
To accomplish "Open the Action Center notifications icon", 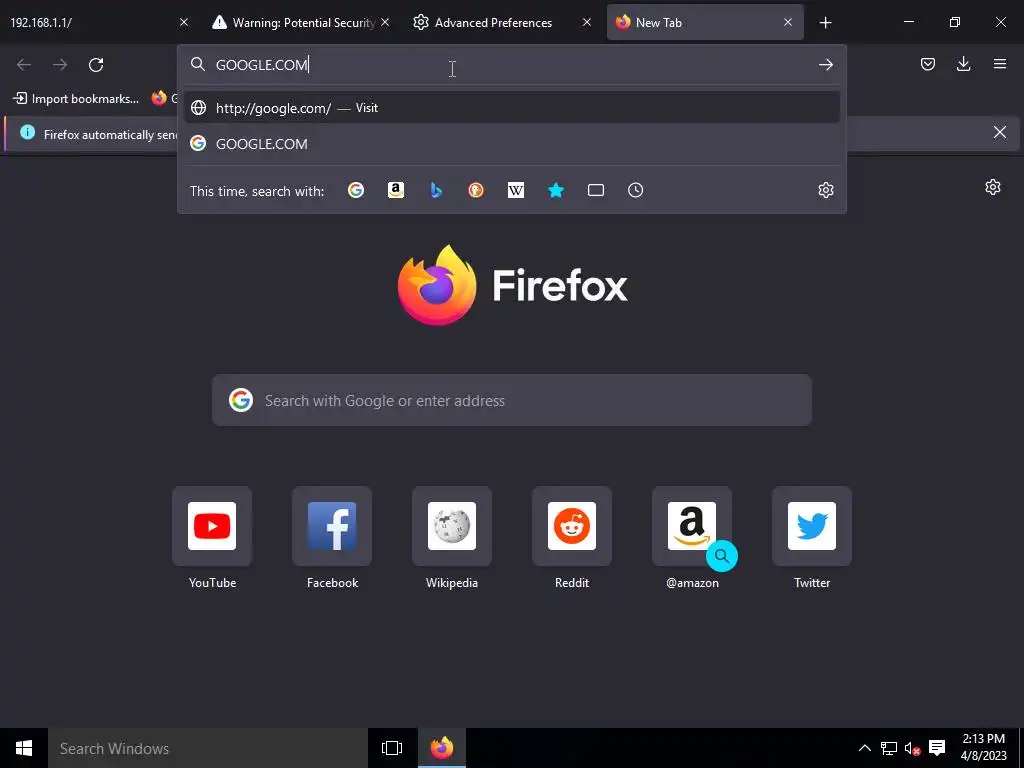I will tap(937, 748).
